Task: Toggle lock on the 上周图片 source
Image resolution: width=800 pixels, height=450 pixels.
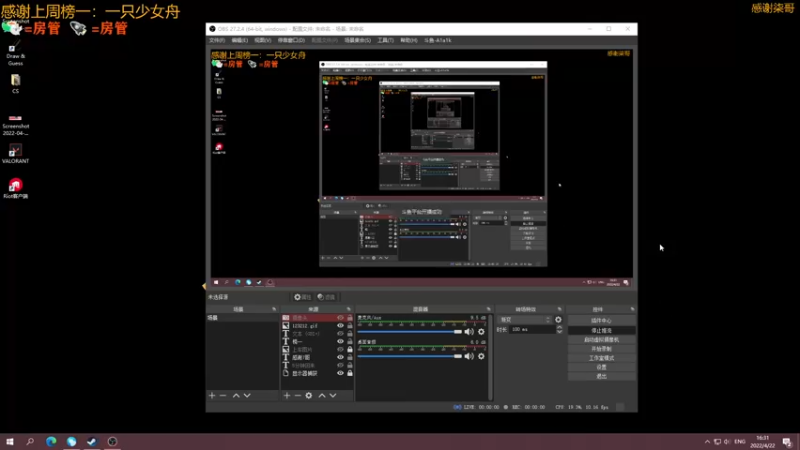Action: (x=350, y=349)
